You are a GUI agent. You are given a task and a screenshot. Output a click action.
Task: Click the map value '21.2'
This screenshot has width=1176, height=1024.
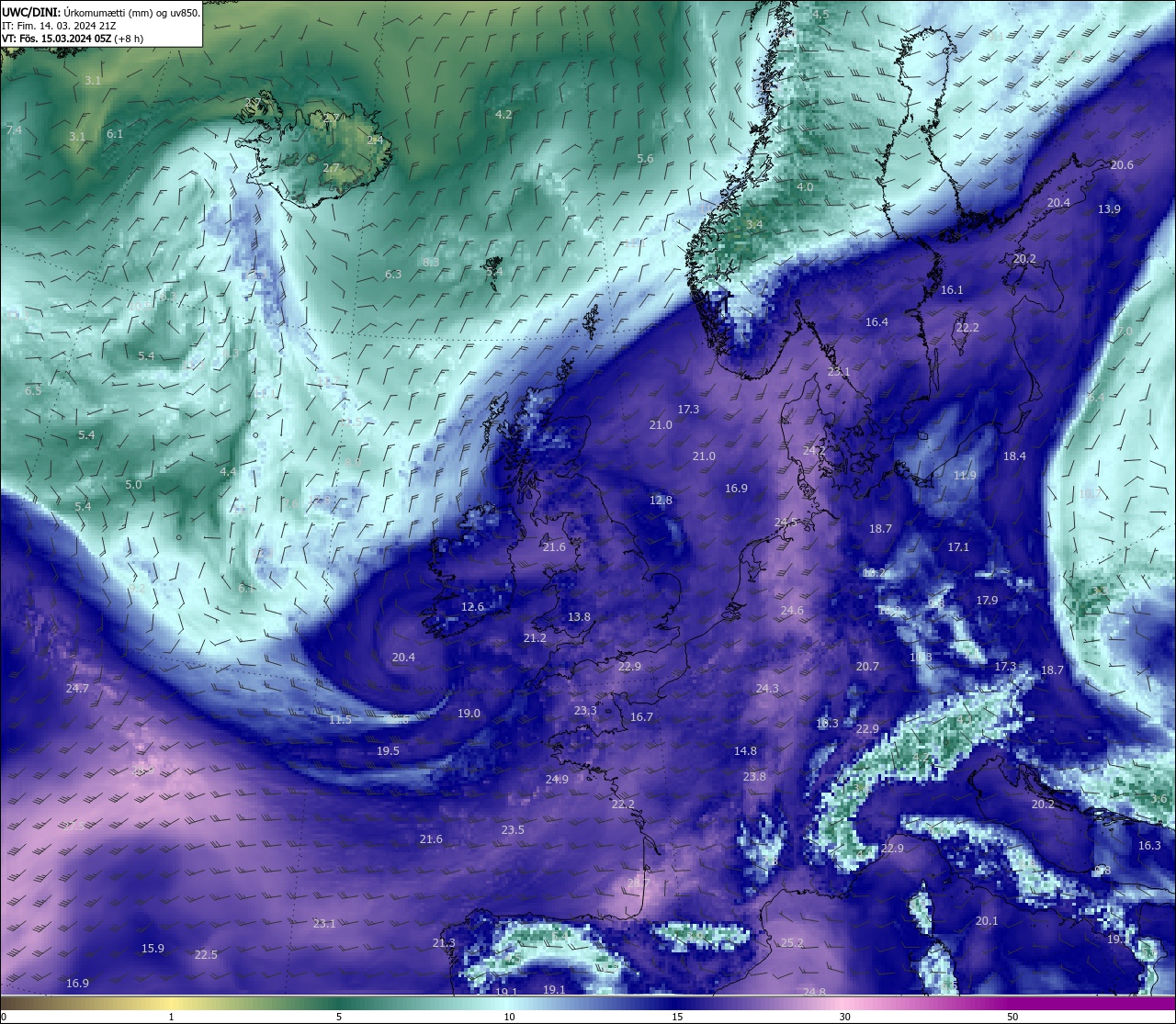point(535,637)
